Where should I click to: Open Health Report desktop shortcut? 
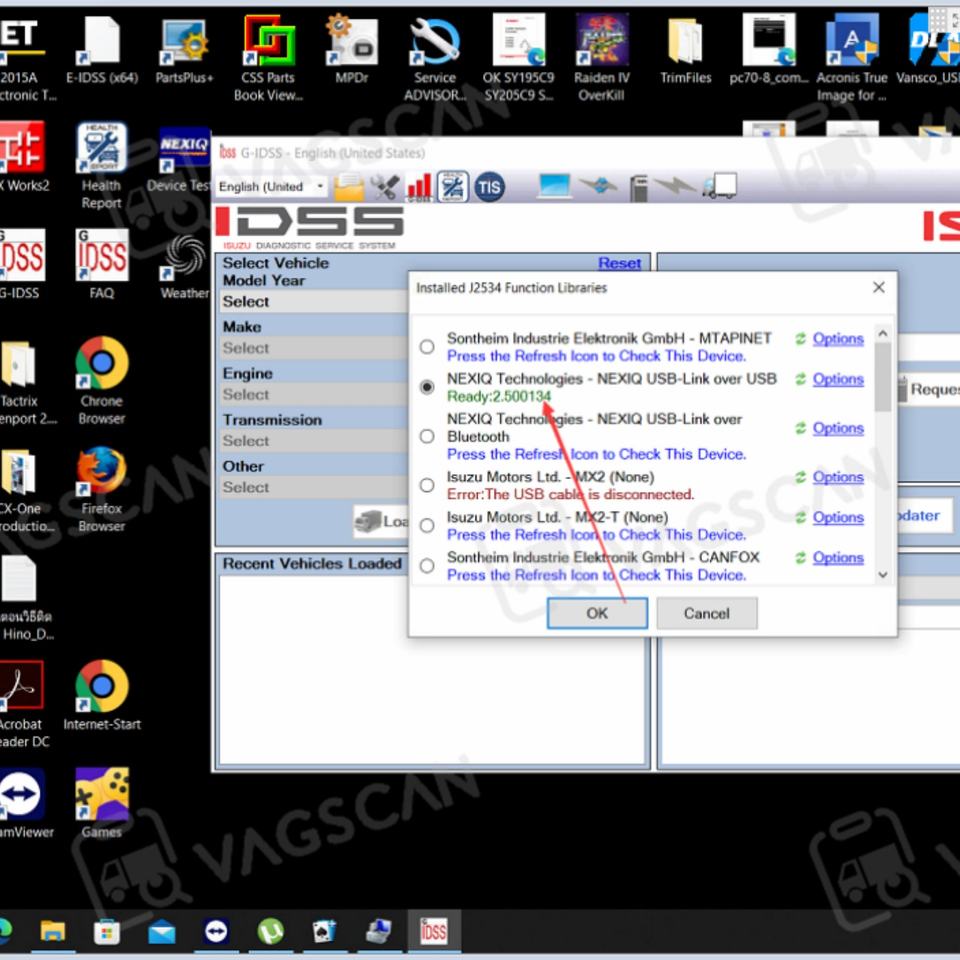[x=102, y=166]
